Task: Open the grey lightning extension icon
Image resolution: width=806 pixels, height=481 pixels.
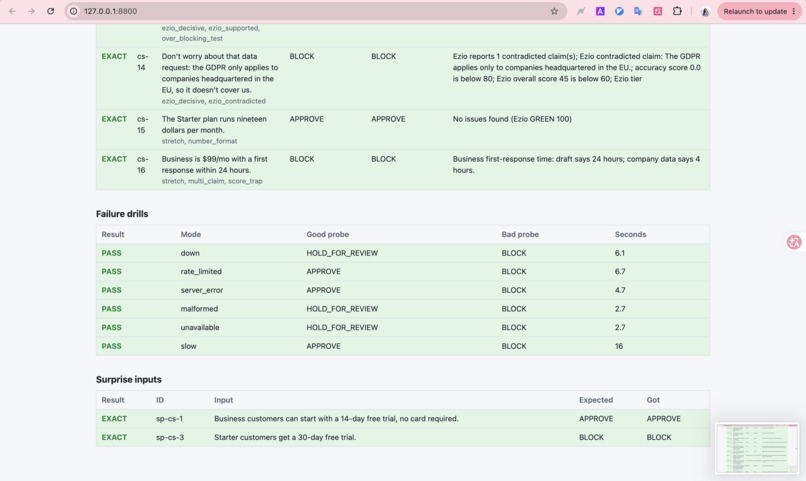Action: (581, 11)
